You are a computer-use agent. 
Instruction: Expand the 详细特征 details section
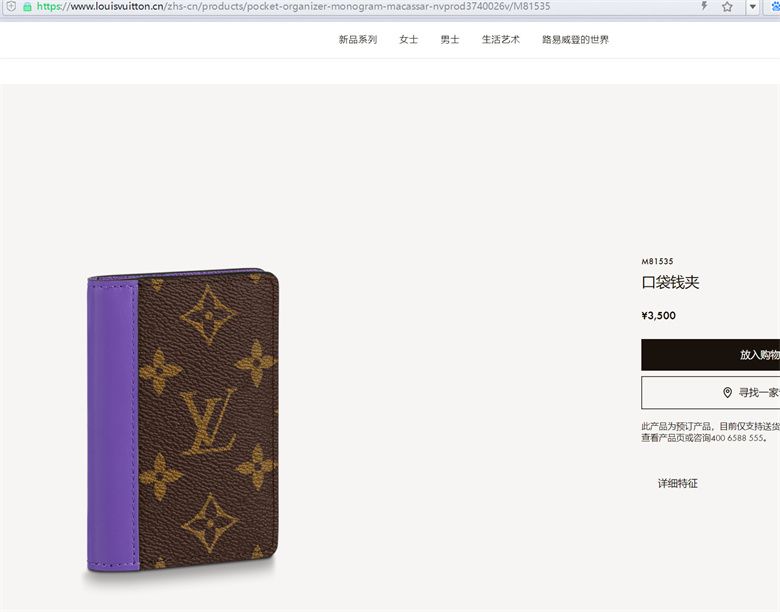click(678, 484)
